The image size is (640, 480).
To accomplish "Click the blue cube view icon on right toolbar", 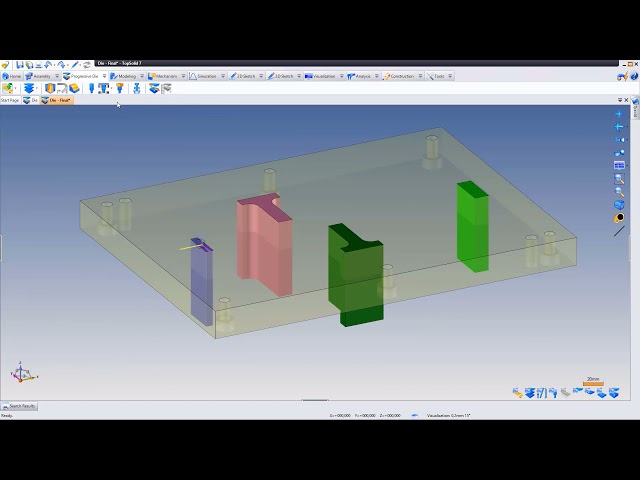I will 619,204.
